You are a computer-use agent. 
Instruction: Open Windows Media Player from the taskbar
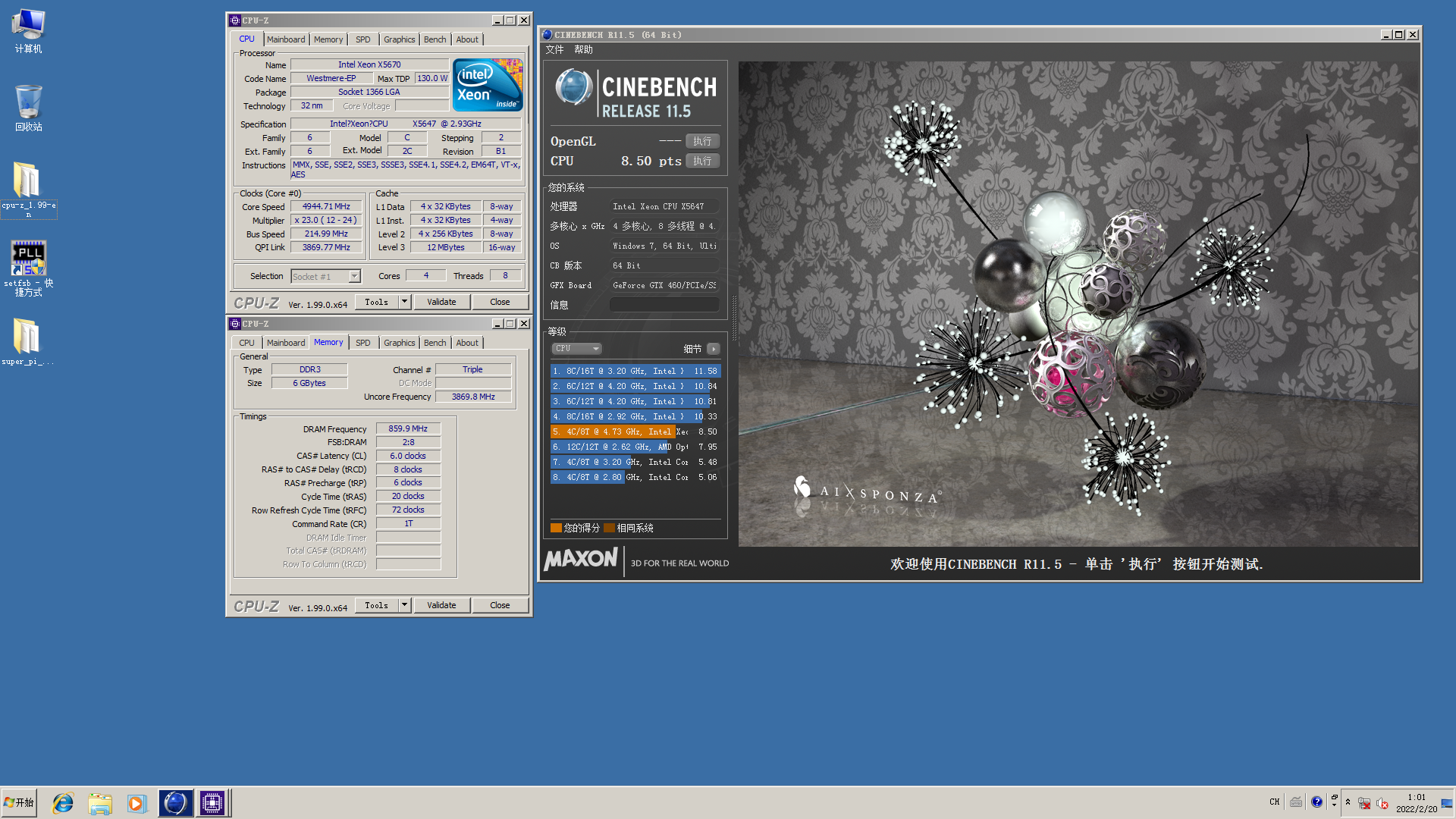[136, 802]
